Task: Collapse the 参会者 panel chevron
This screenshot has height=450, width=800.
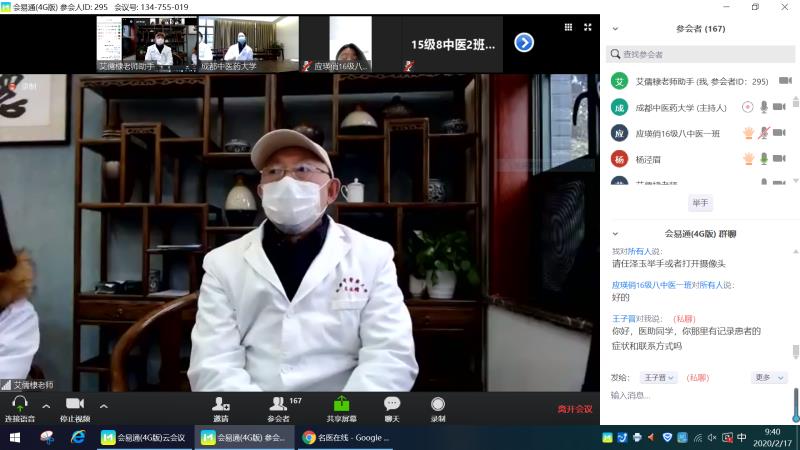Action: (615, 29)
